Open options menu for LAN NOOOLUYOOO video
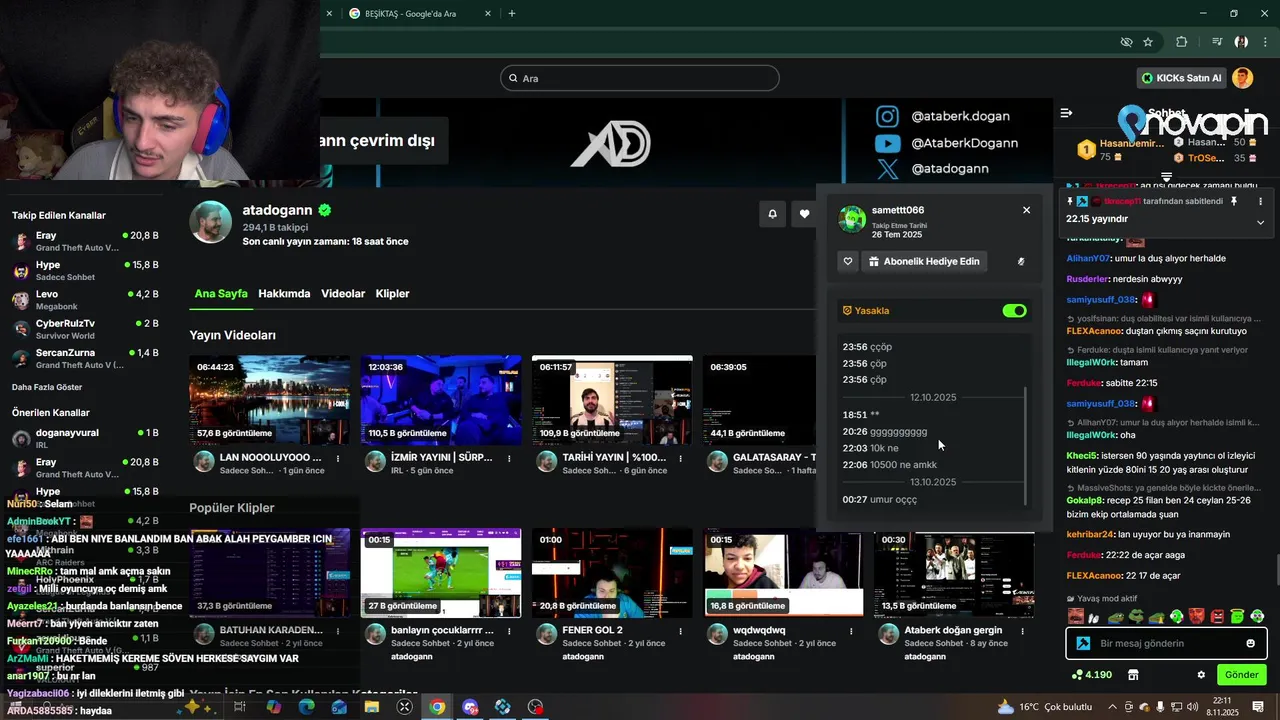The image size is (1280, 720). point(338,459)
